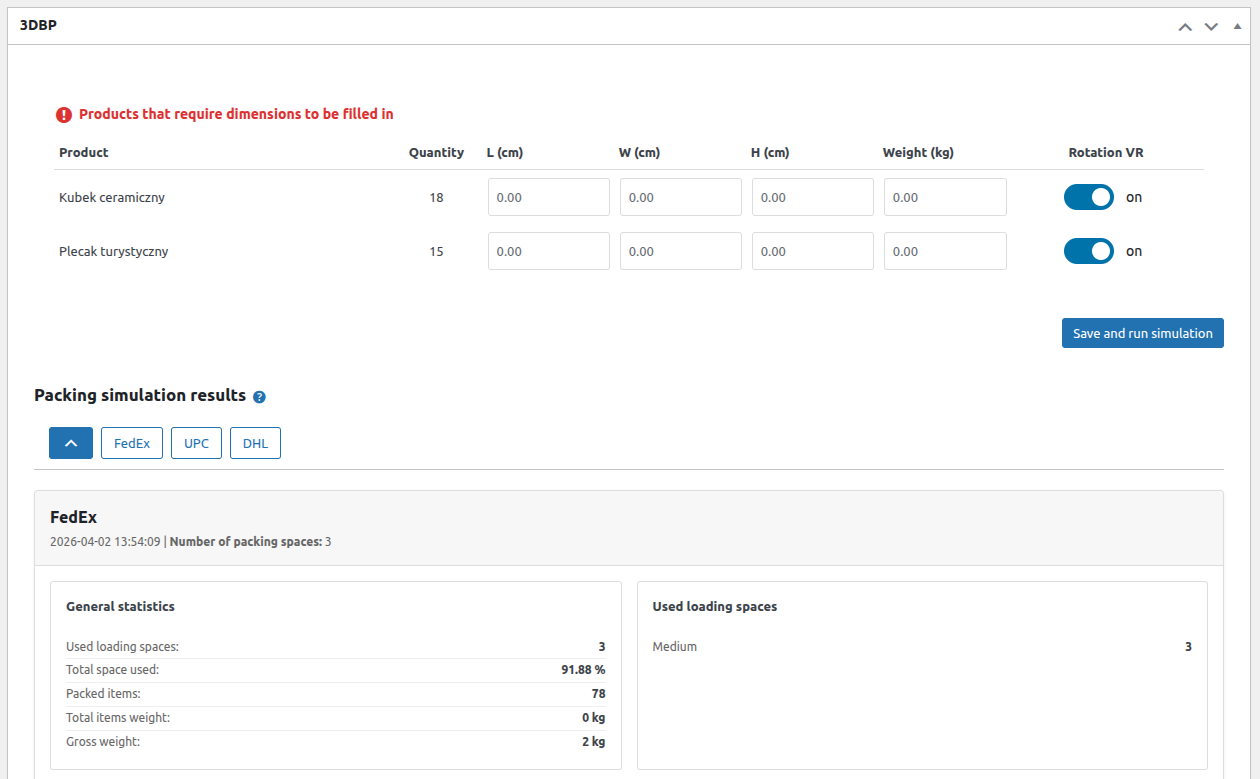1260x779 pixels.
Task: Click the Weight field for Plecak turystyczny
Action: (944, 251)
